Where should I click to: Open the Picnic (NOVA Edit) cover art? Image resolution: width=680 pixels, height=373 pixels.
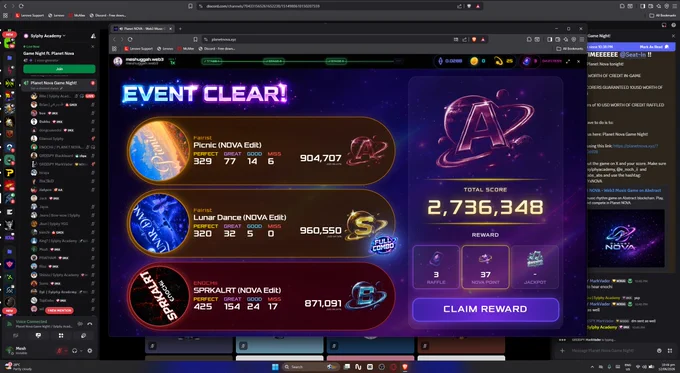tap(159, 150)
